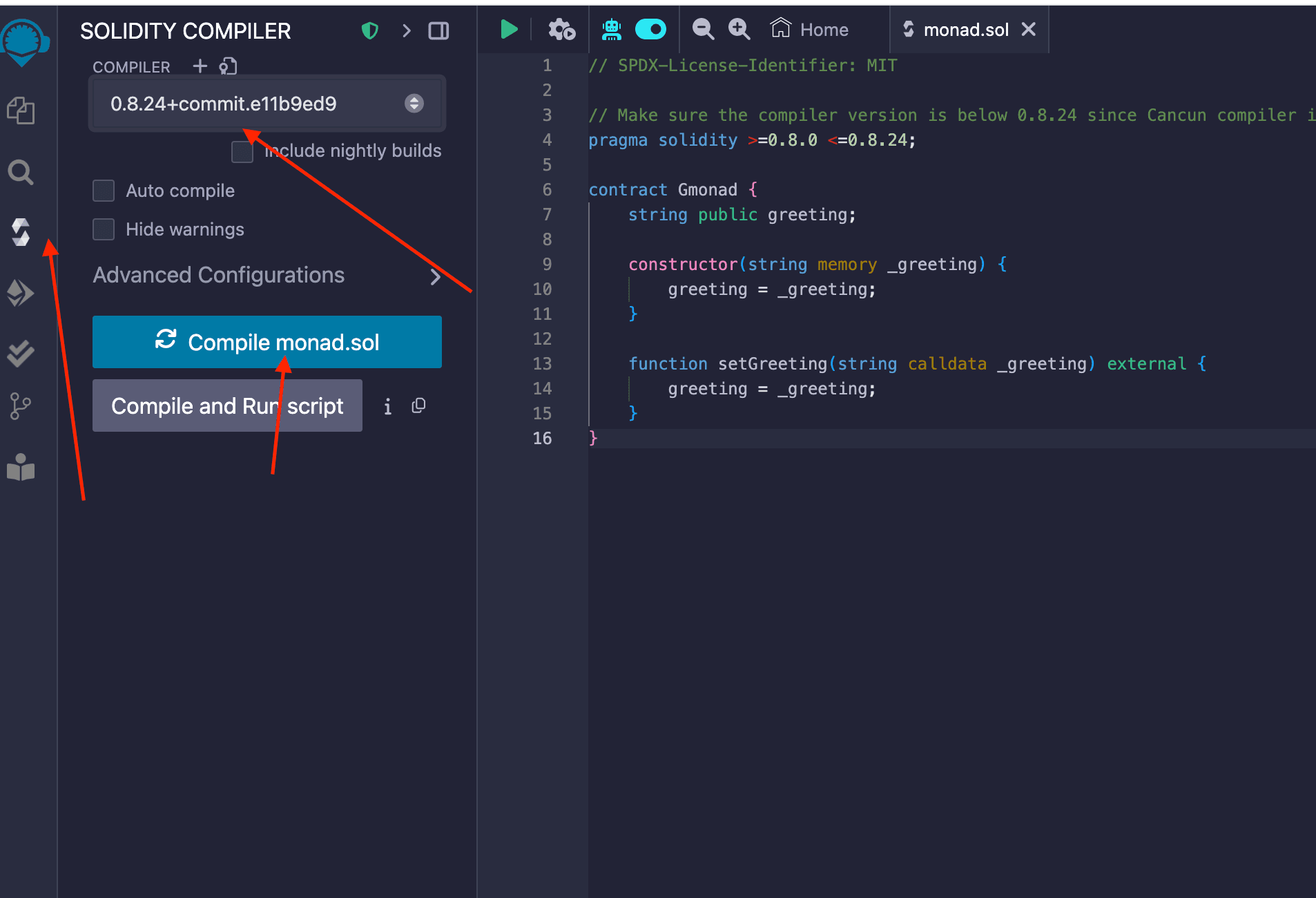Toggle the side panel layout icon
Viewport: 1316px width, 898px height.
(x=438, y=30)
